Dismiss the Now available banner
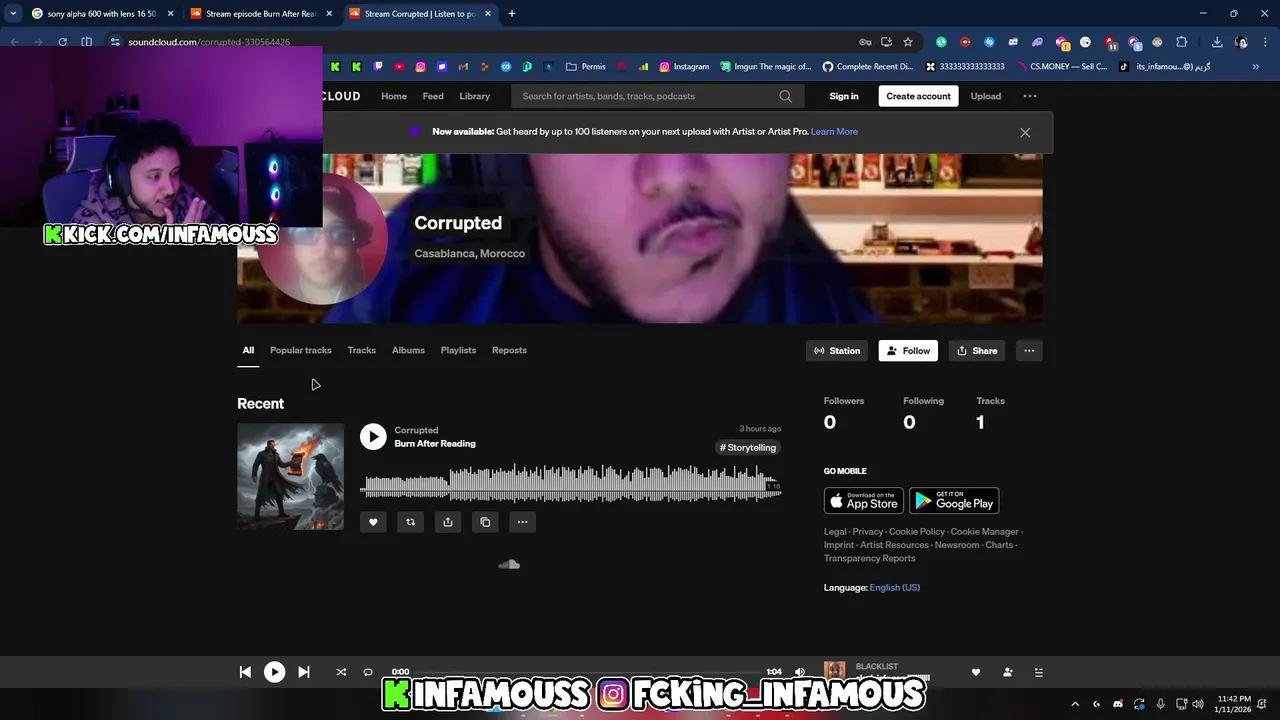1280x720 pixels. tap(1025, 132)
